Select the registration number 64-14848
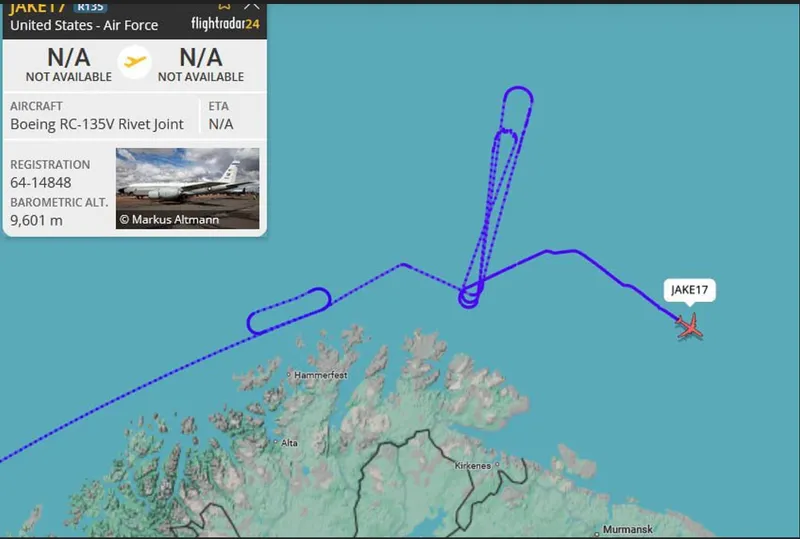The width and height of the screenshot is (800, 539). [x=41, y=183]
